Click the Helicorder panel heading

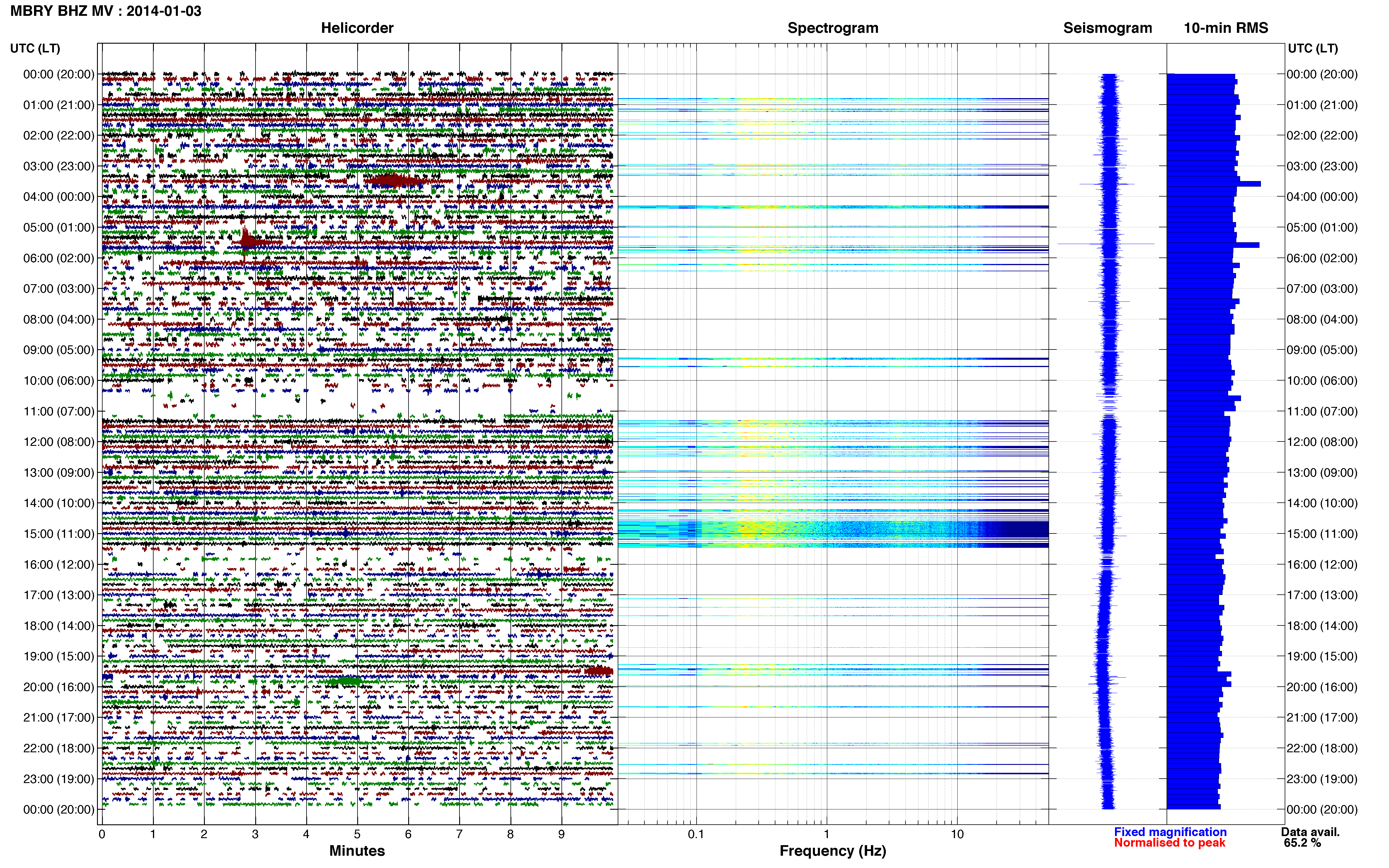[357, 28]
